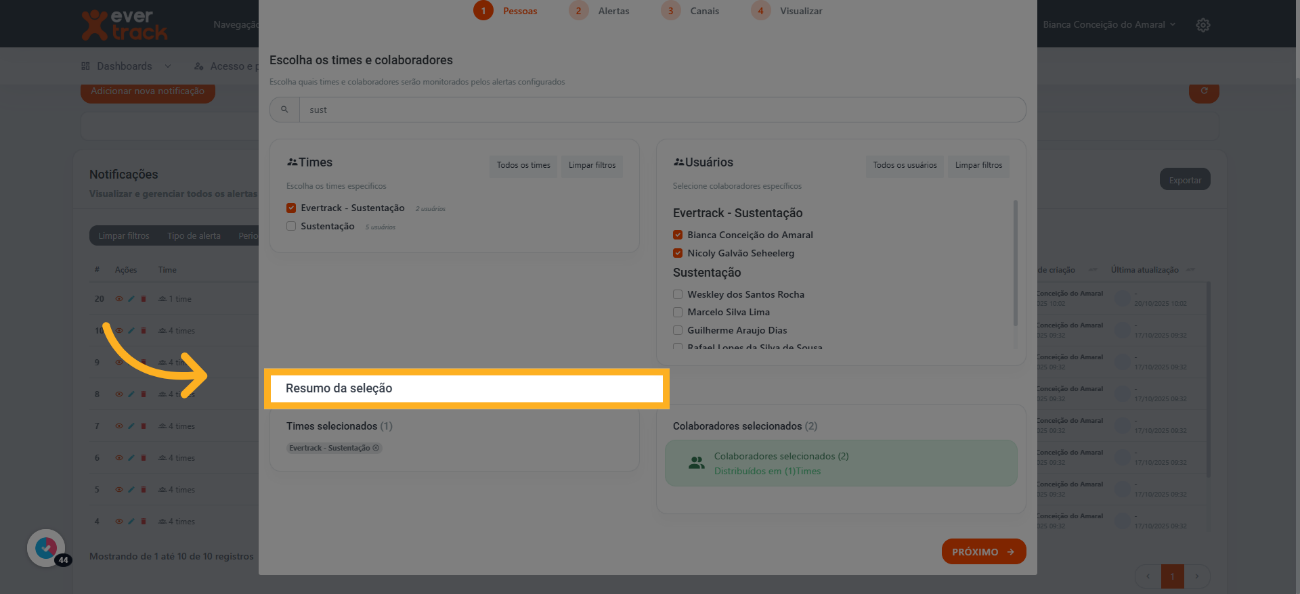This screenshot has height=594, width=1300.
Task: Expand the Dashboards dropdown menu
Action: pyautogui.click(x=125, y=66)
